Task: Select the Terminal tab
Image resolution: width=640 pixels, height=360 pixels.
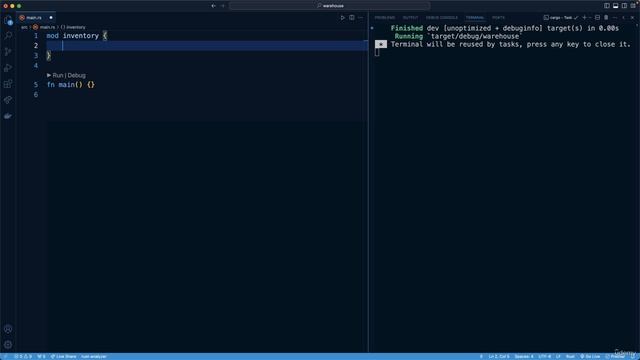Action: coord(475,18)
